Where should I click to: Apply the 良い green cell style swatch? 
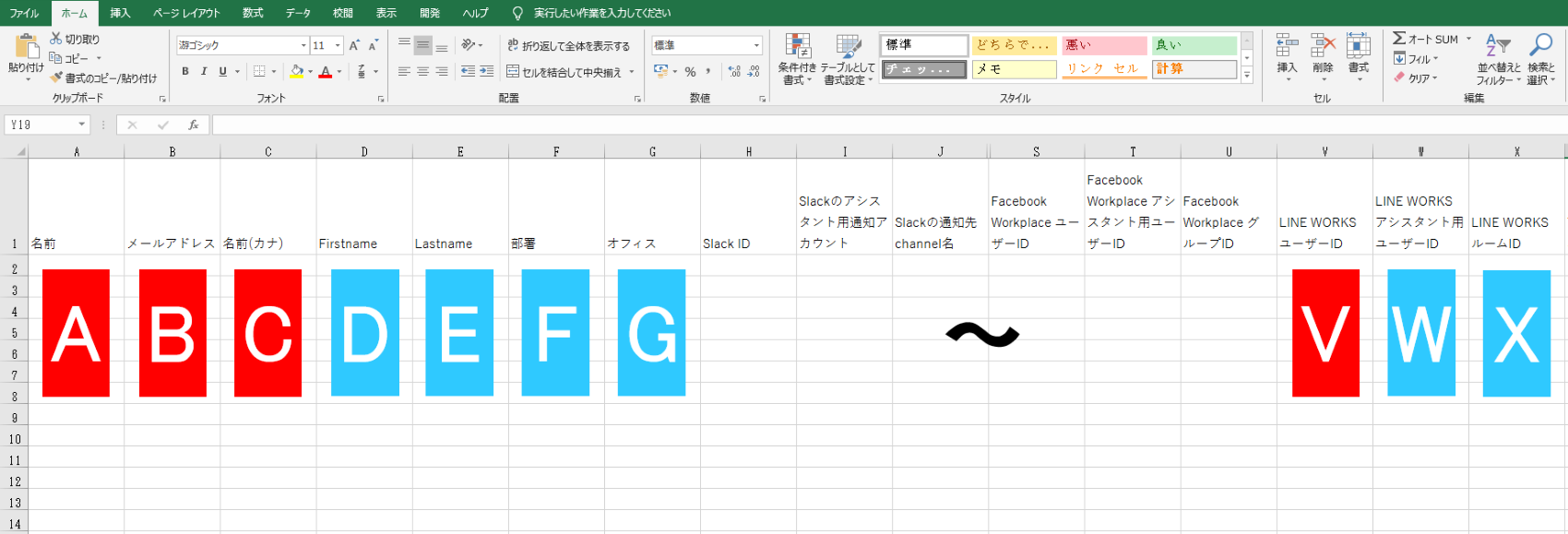tap(1194, 45)
